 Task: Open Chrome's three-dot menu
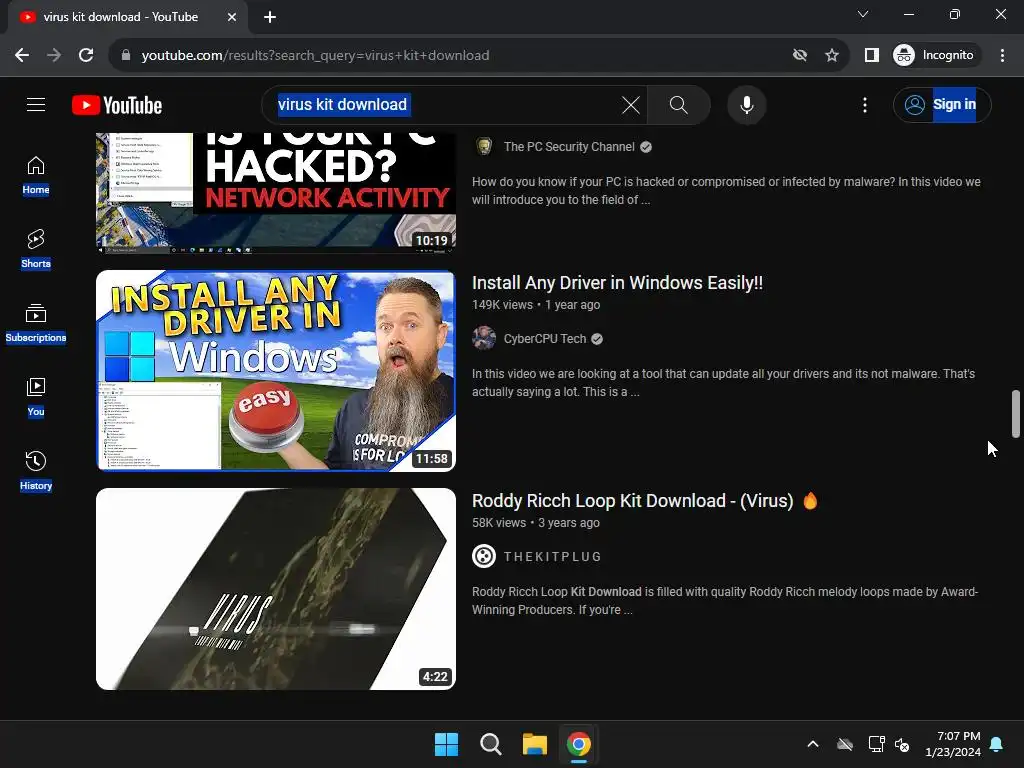coord(1002,55)
